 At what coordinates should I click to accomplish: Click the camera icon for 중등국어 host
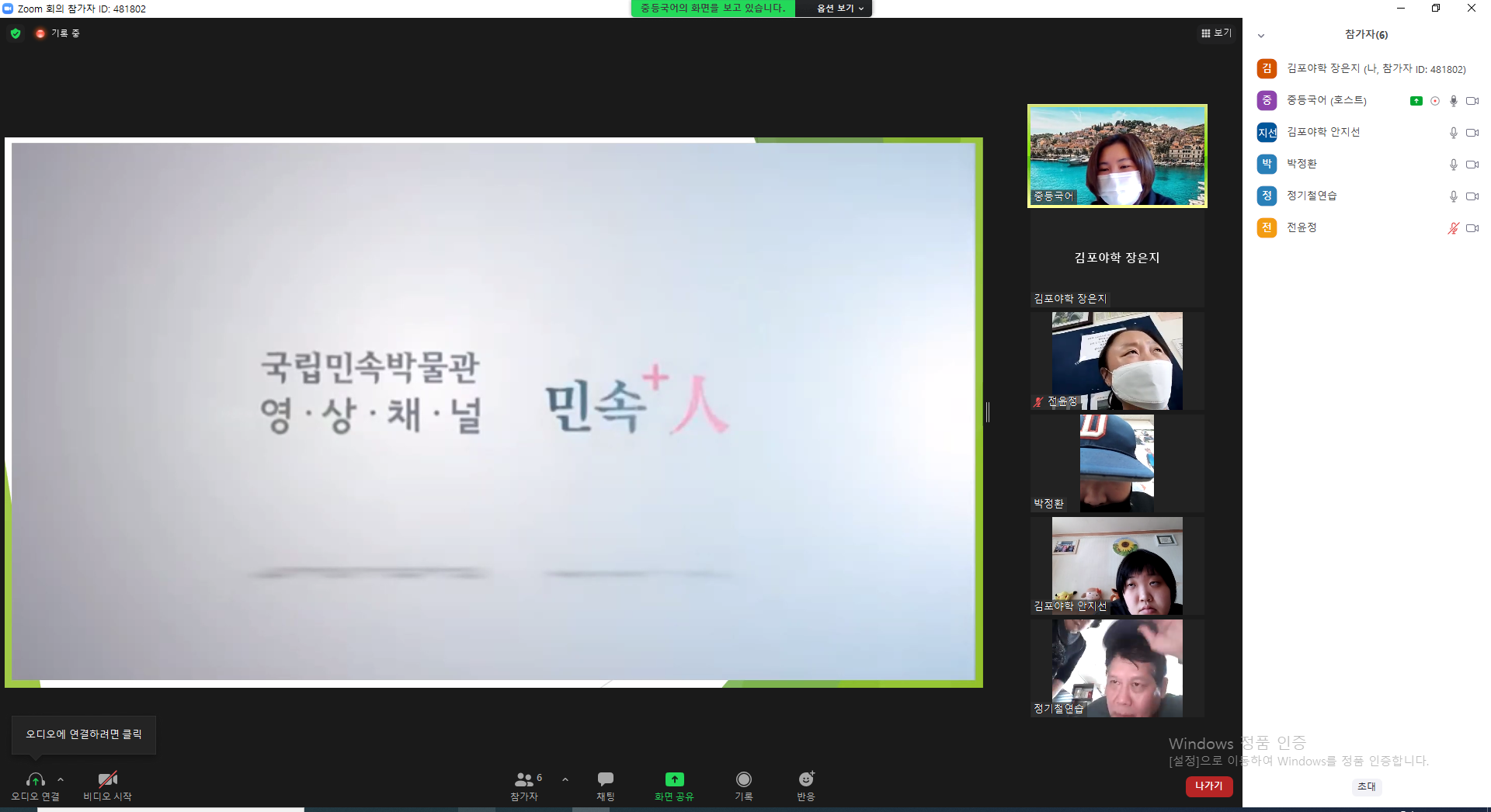(x=1472, y=101)
